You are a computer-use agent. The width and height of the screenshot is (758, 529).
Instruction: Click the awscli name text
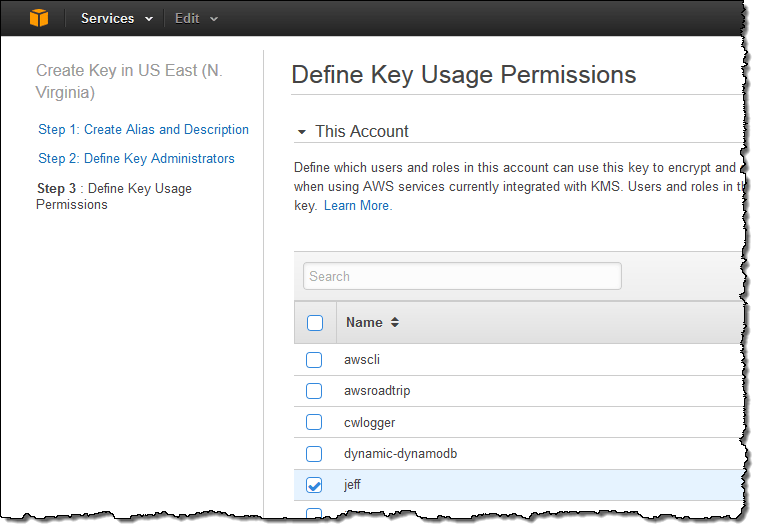362,360
